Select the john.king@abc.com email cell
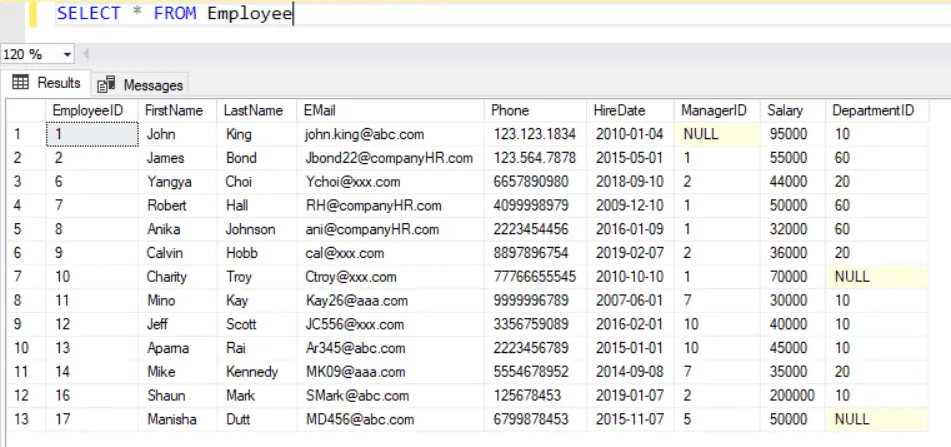 365,134
